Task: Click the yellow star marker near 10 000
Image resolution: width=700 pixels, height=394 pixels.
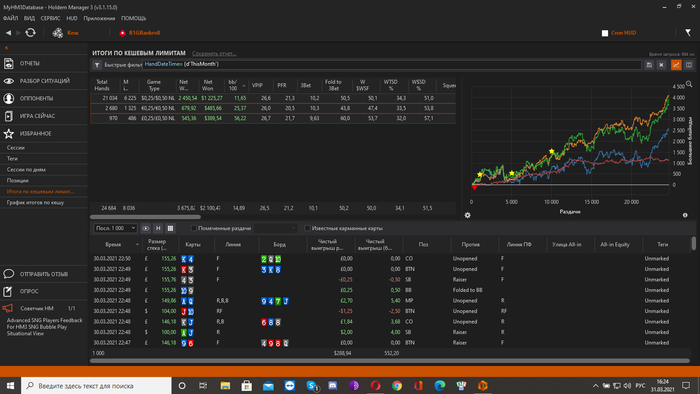Action: coord(552,151)
